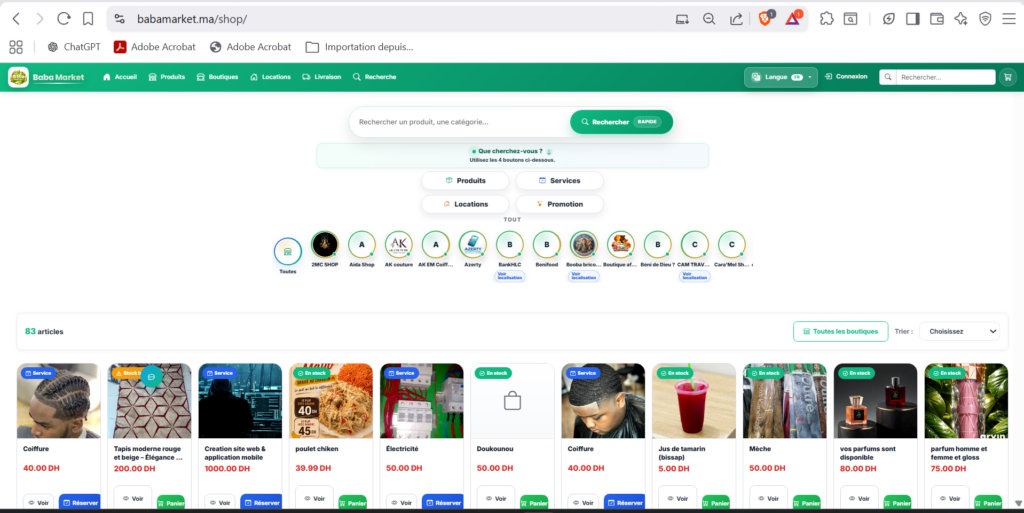Image resolution: width=1024 pixels, height=513 pixels.
Task: Filter by the Promotion pill button
Action: (x=559, y=204)
